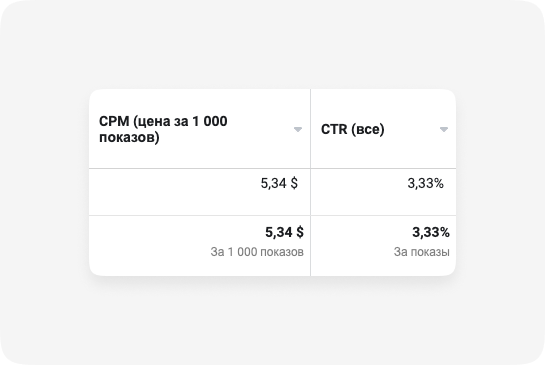
Task: Click the CPM (цена за 1 000 показов) header
Action: pyautogui.click(x=163, y=129)
